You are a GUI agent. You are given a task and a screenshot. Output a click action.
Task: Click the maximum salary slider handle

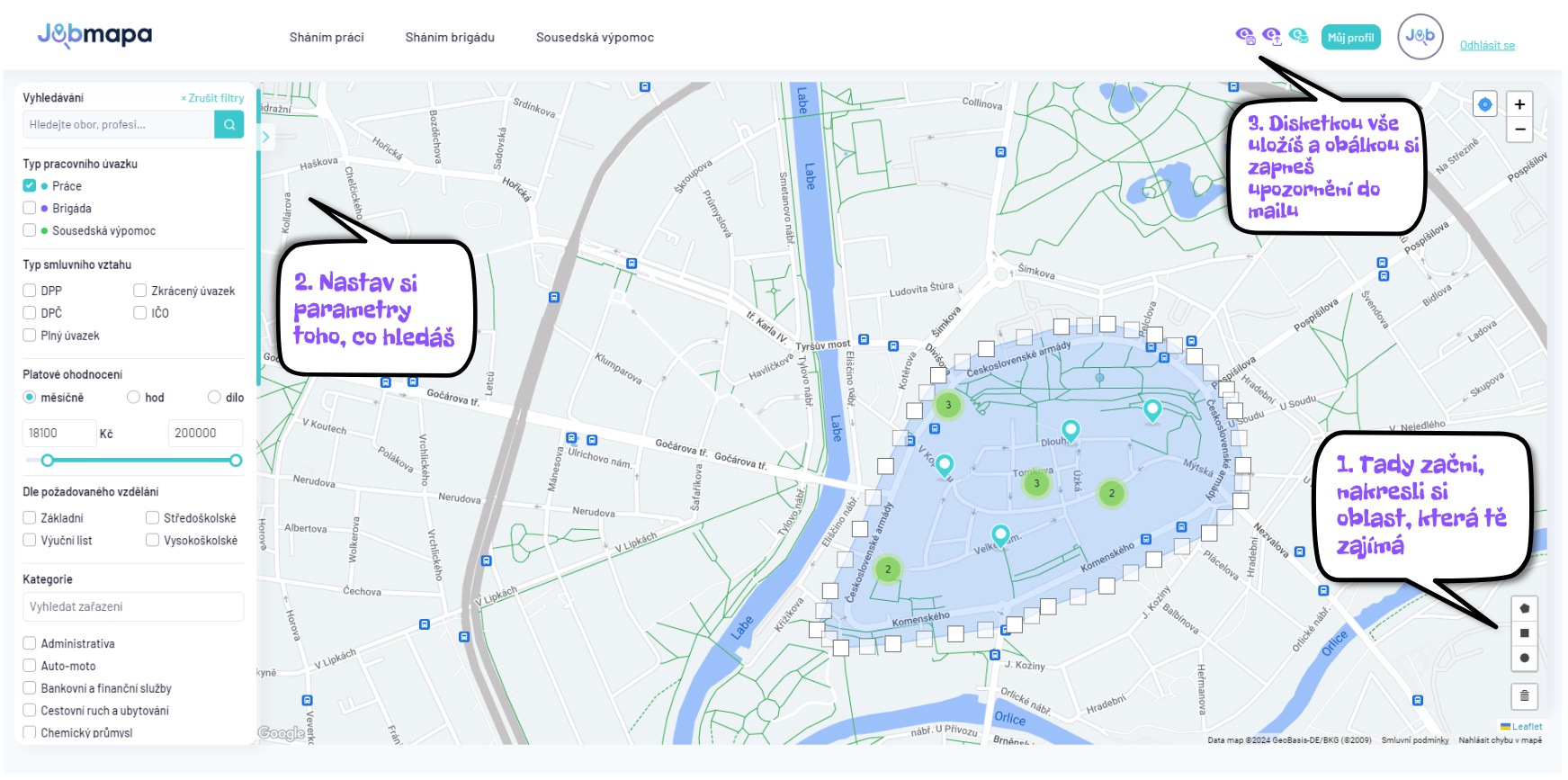coord(236,461)
